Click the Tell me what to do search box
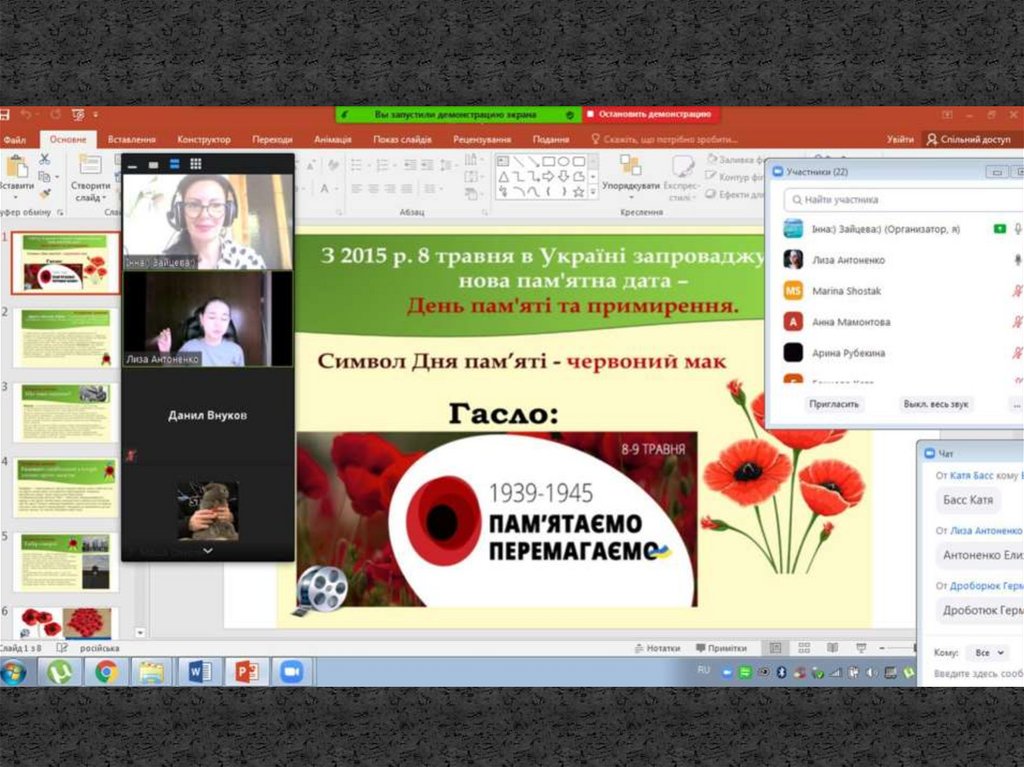Viewport: 1024px width, 767px height. click(664, 139)
